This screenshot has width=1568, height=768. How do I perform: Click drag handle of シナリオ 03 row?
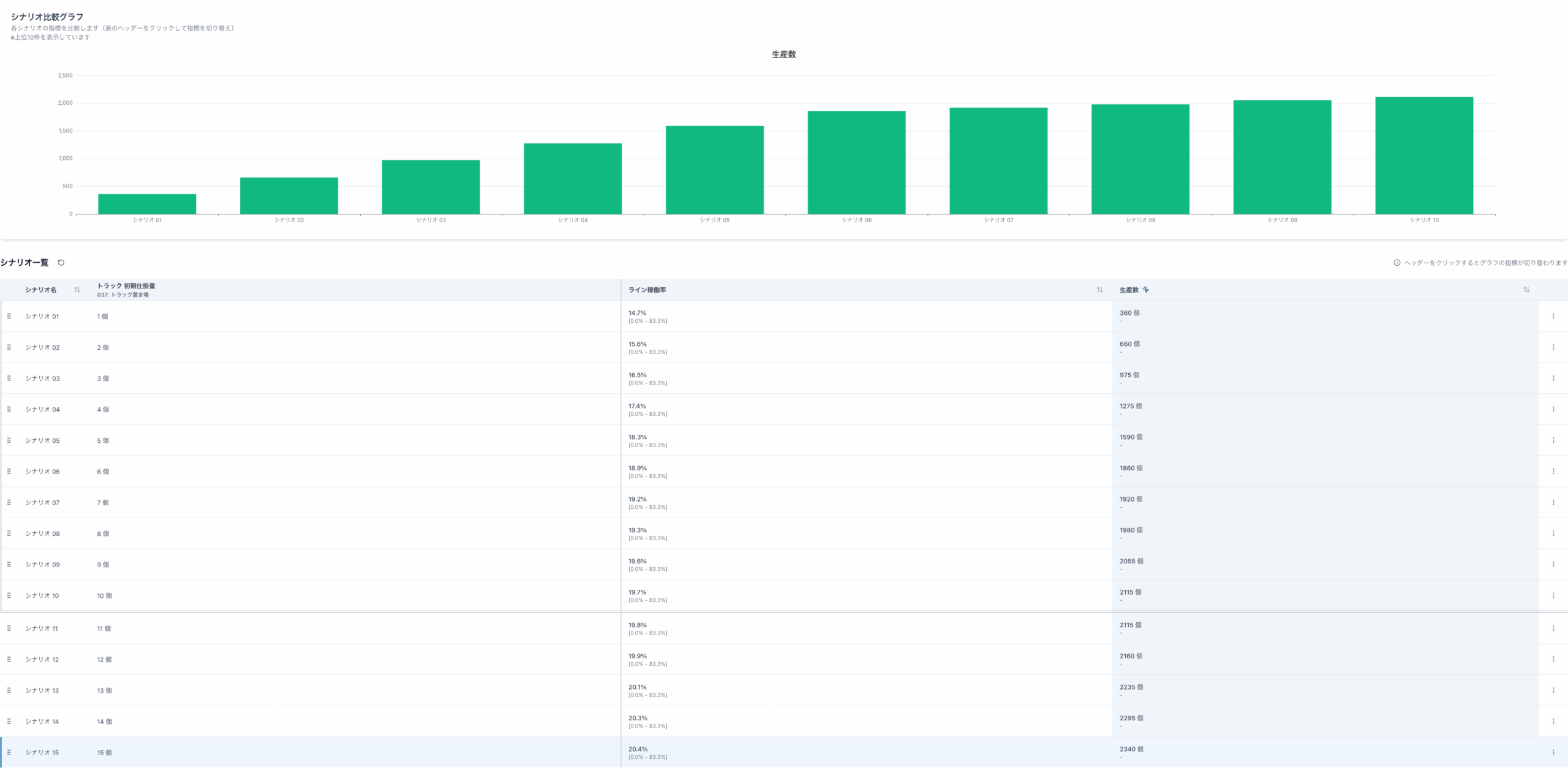[x=9, y=378]
